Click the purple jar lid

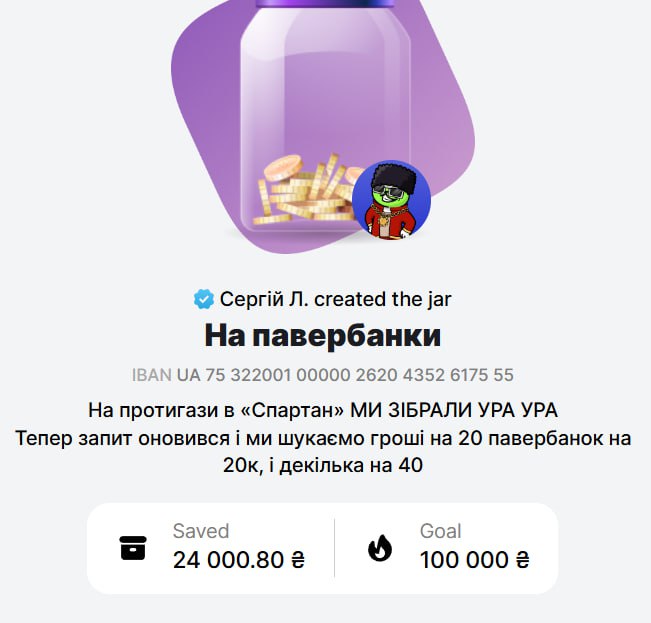click(x=325, y=4)
